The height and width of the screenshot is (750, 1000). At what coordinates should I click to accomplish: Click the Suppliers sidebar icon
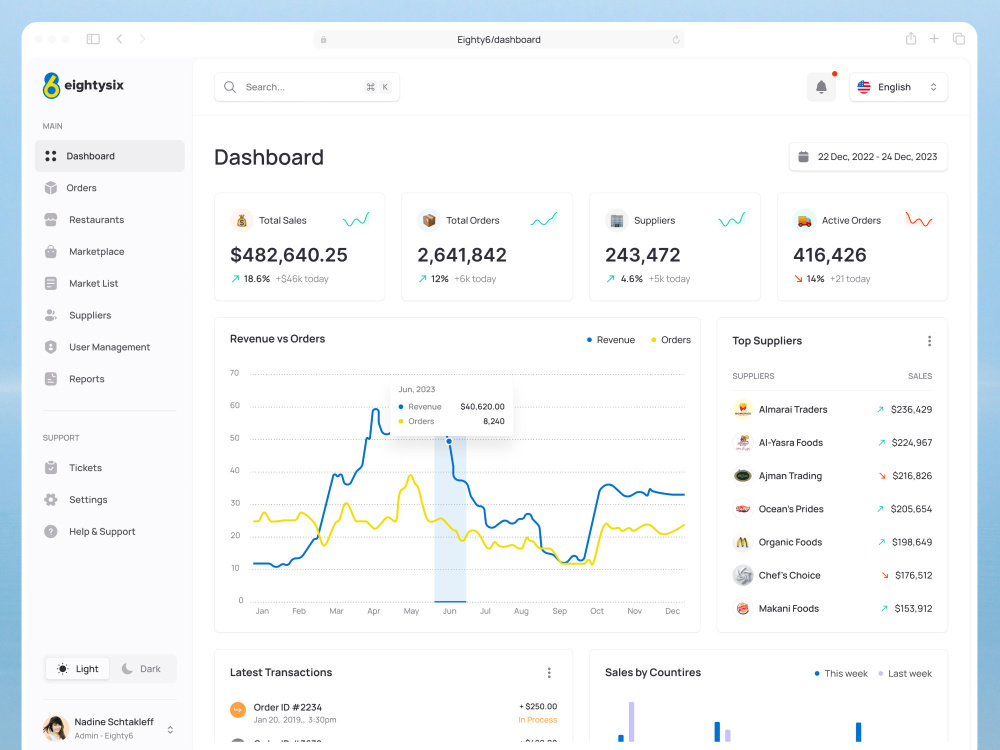tap(51, 315)
